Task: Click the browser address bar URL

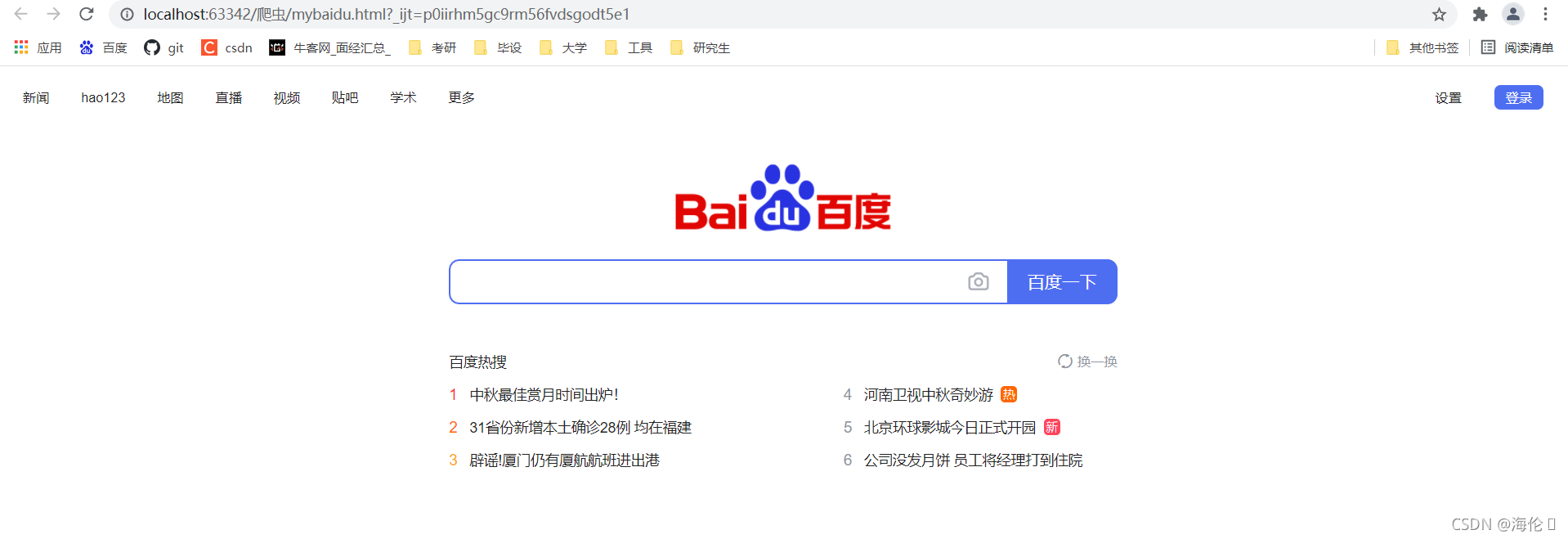Action: [386, 14]
